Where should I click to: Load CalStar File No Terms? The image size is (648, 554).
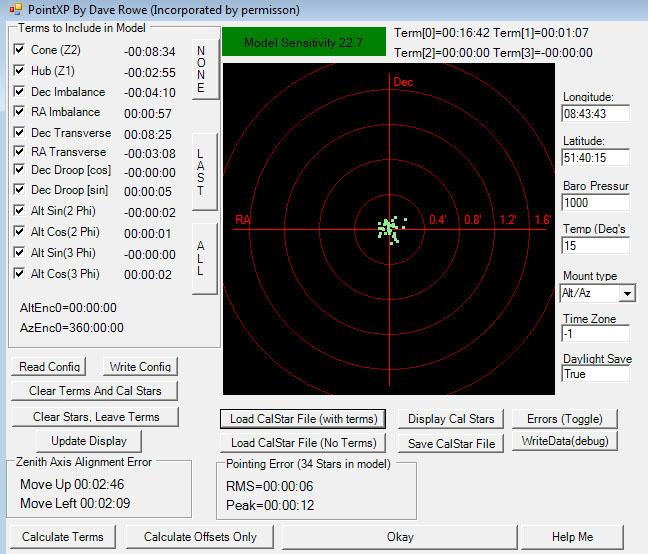click(x=303, y=443)
